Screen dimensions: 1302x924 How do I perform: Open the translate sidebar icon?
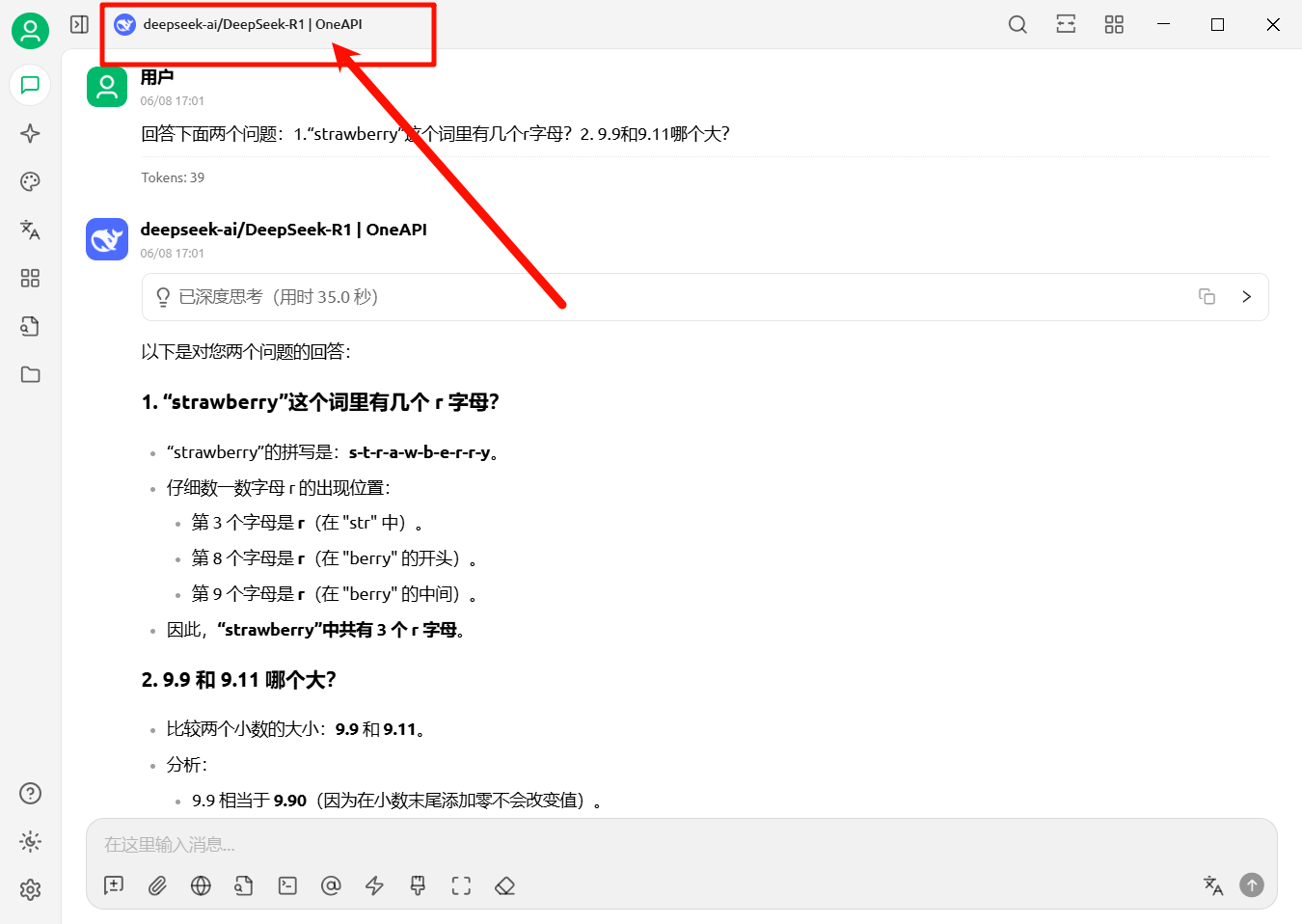30,230
